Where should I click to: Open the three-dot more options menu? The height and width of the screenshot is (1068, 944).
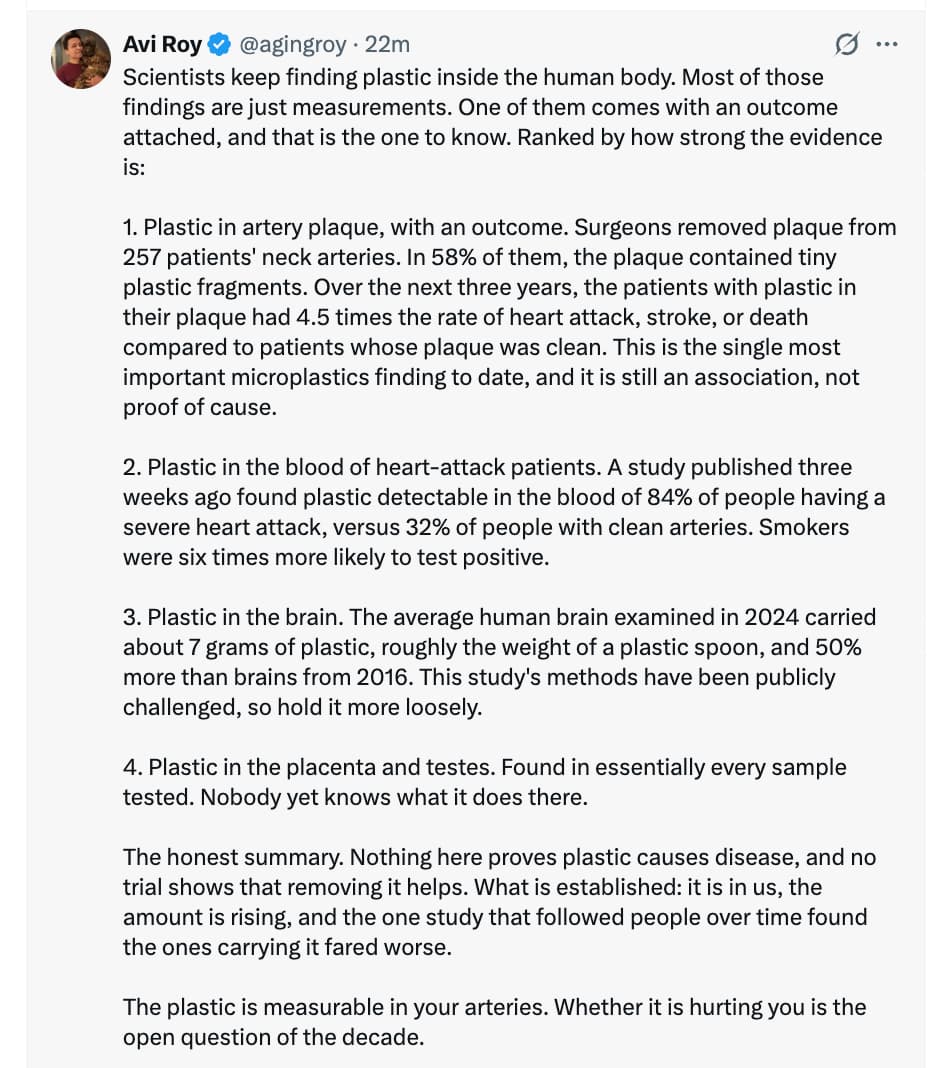(x=886, y=44)
